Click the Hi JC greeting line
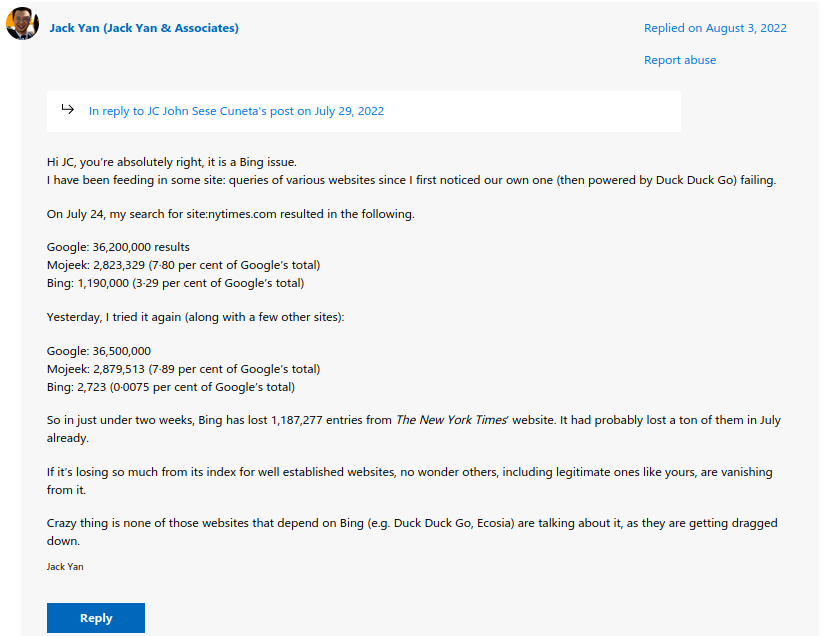The height and width of the screenshot is (636, 826). 171,162
